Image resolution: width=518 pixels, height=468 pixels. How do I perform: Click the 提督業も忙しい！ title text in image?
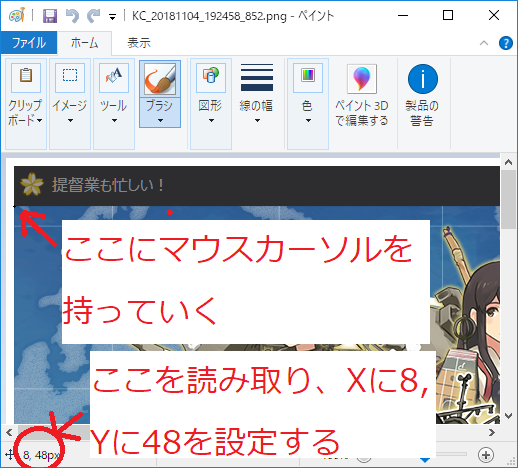click(108, 185)
